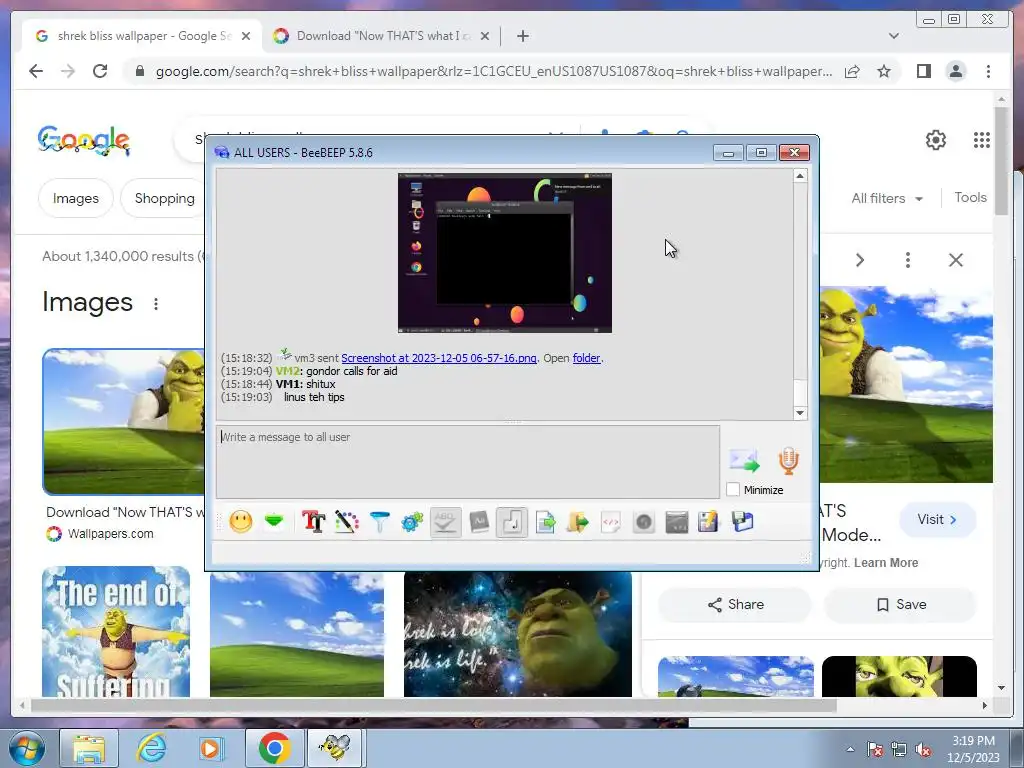Click the save chat floppy with pencil icon
Image resolution: width=1024 pixels, height=768 pixels.
pos(709,522)
